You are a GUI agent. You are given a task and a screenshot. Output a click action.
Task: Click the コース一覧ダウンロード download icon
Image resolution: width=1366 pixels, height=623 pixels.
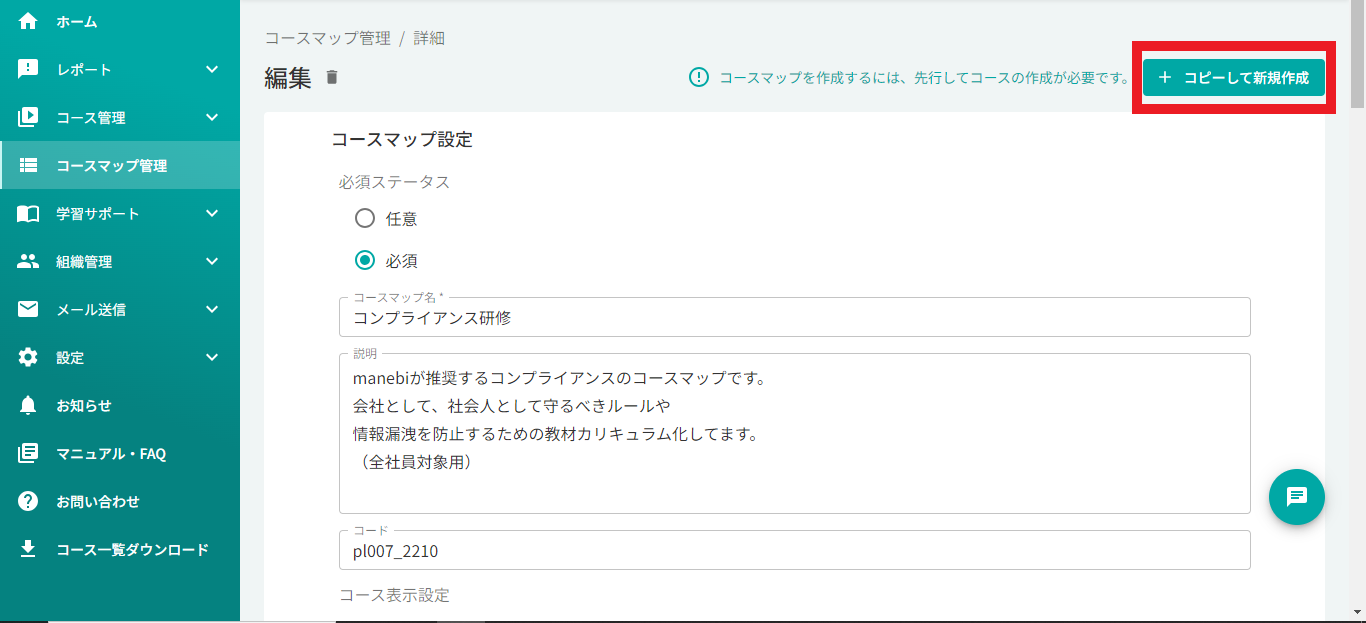(x=28, y=549)
